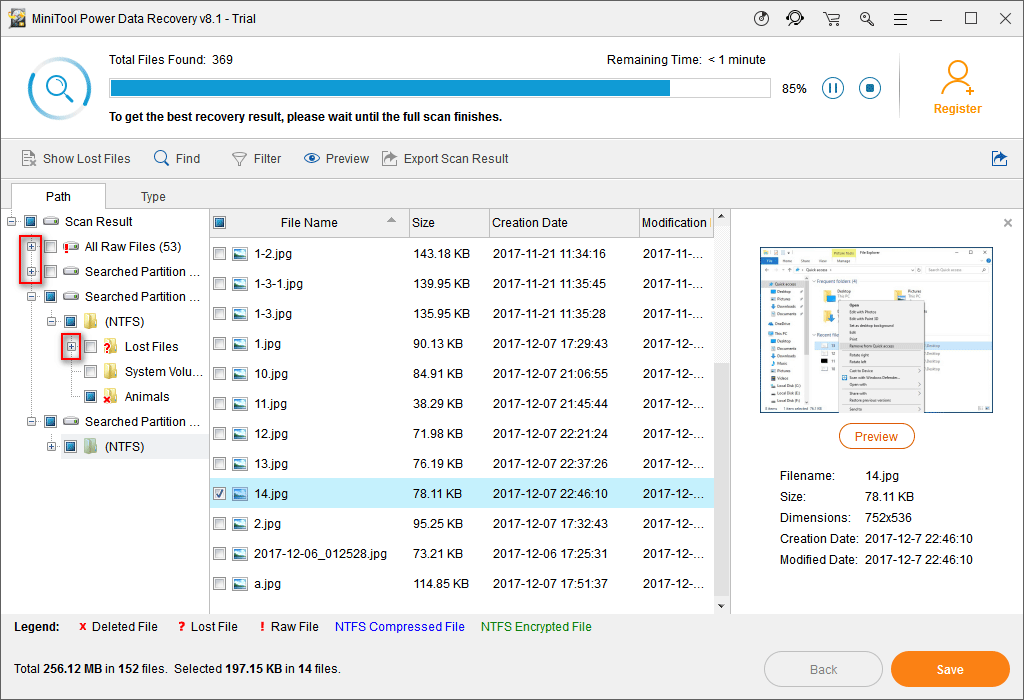
Task: Click Export Scan Result
Action: pyautogui.click(x=445, y=158)
